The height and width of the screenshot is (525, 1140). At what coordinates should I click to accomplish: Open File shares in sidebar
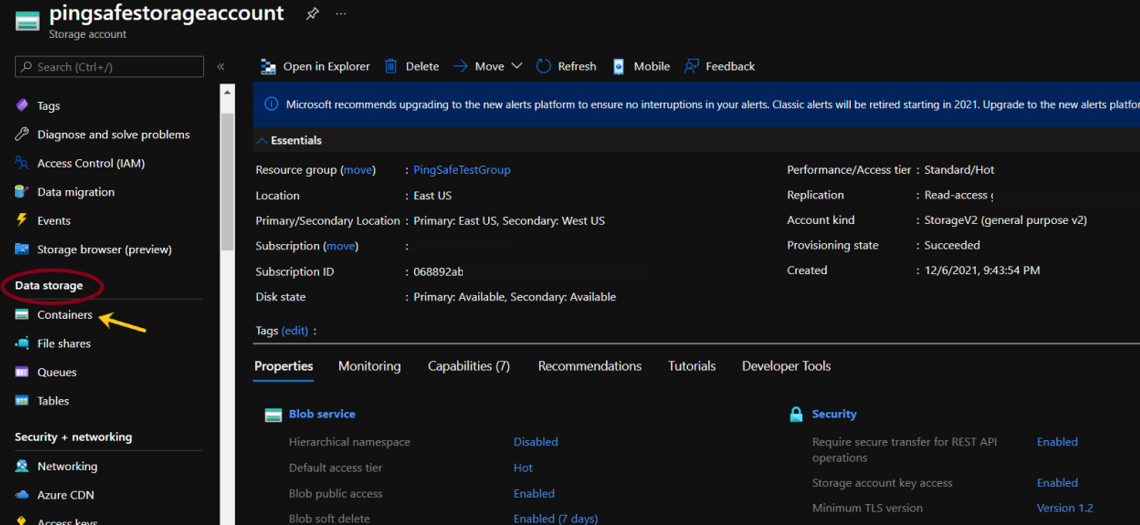63,344
